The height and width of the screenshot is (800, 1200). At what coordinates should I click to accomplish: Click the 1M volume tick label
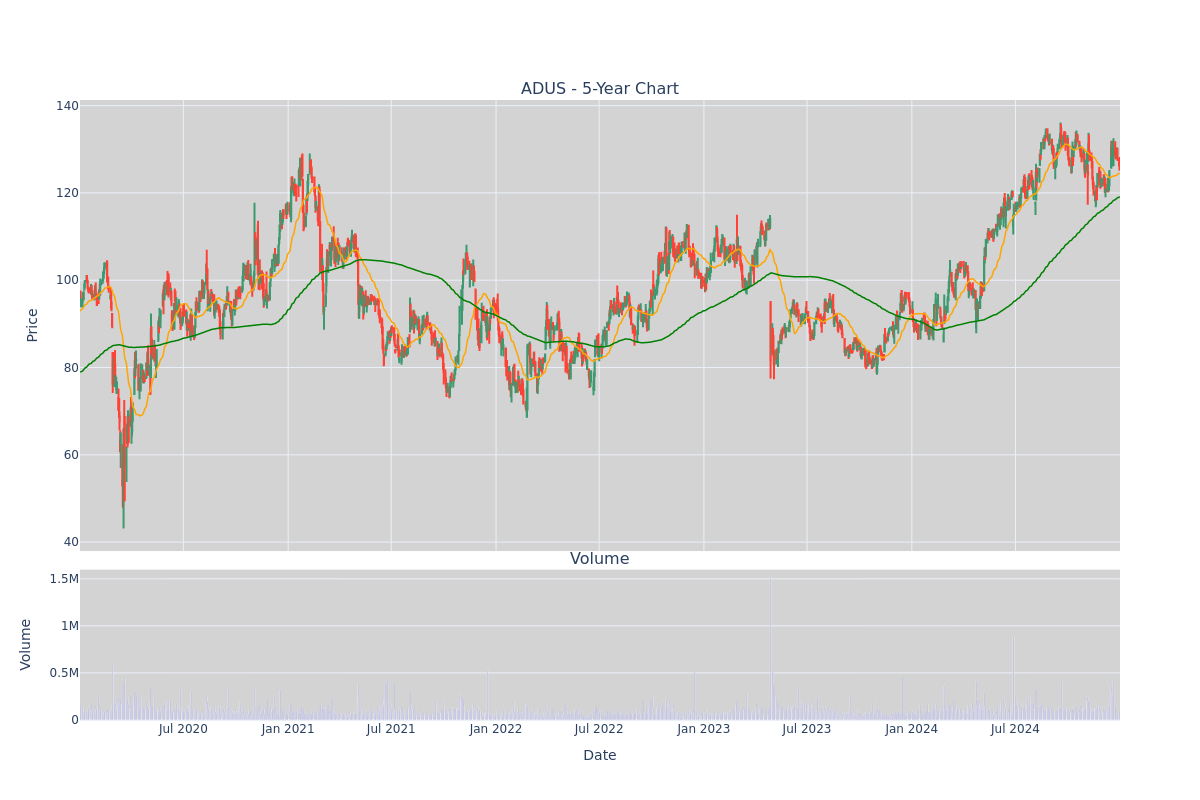pos(68,626)
